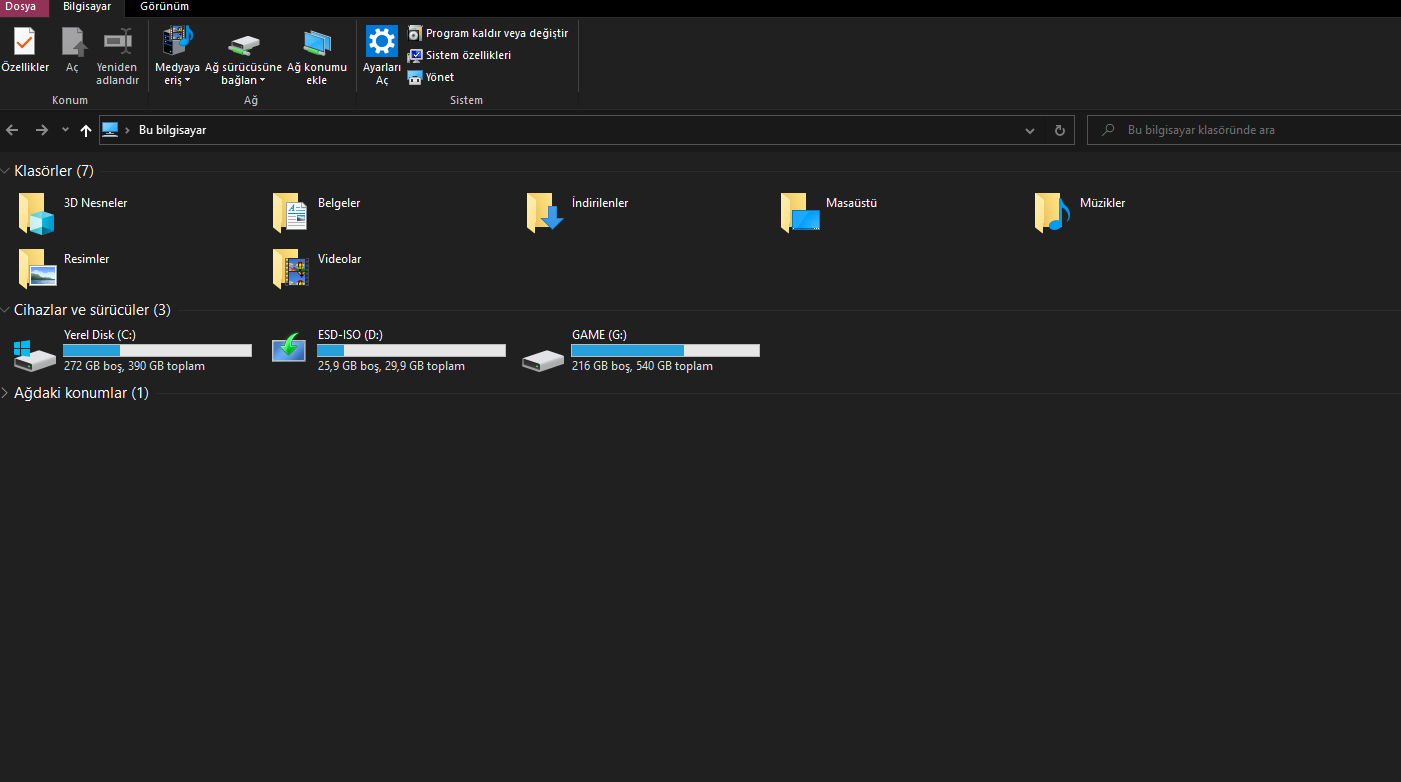The image size is (1401, 782).
Task: Expand Ağ sürücüsüne bağlan dropdown arrow
Action: [262, 81]
